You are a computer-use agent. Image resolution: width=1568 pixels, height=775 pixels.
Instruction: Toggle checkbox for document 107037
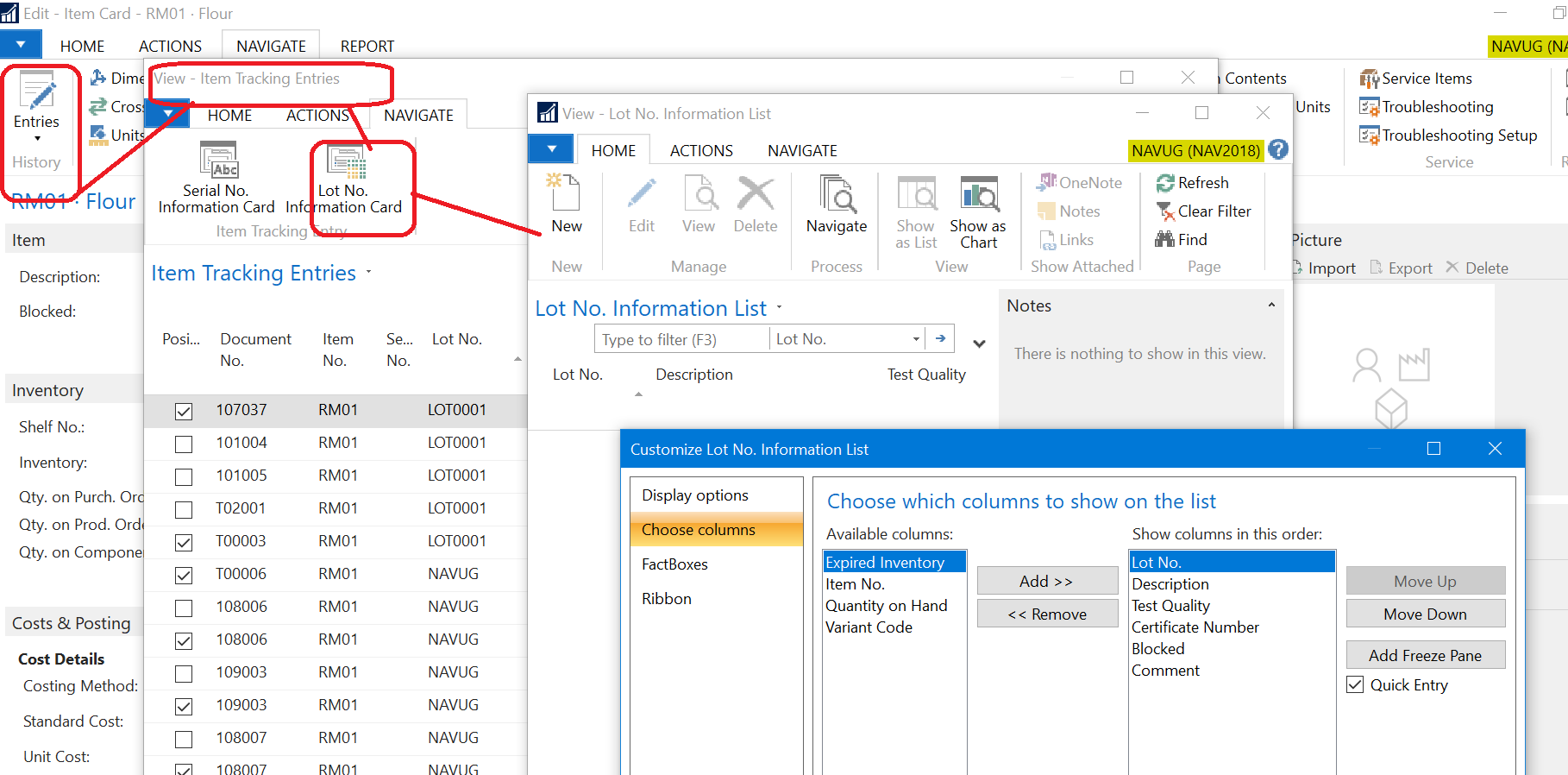(x=184, y=411)
